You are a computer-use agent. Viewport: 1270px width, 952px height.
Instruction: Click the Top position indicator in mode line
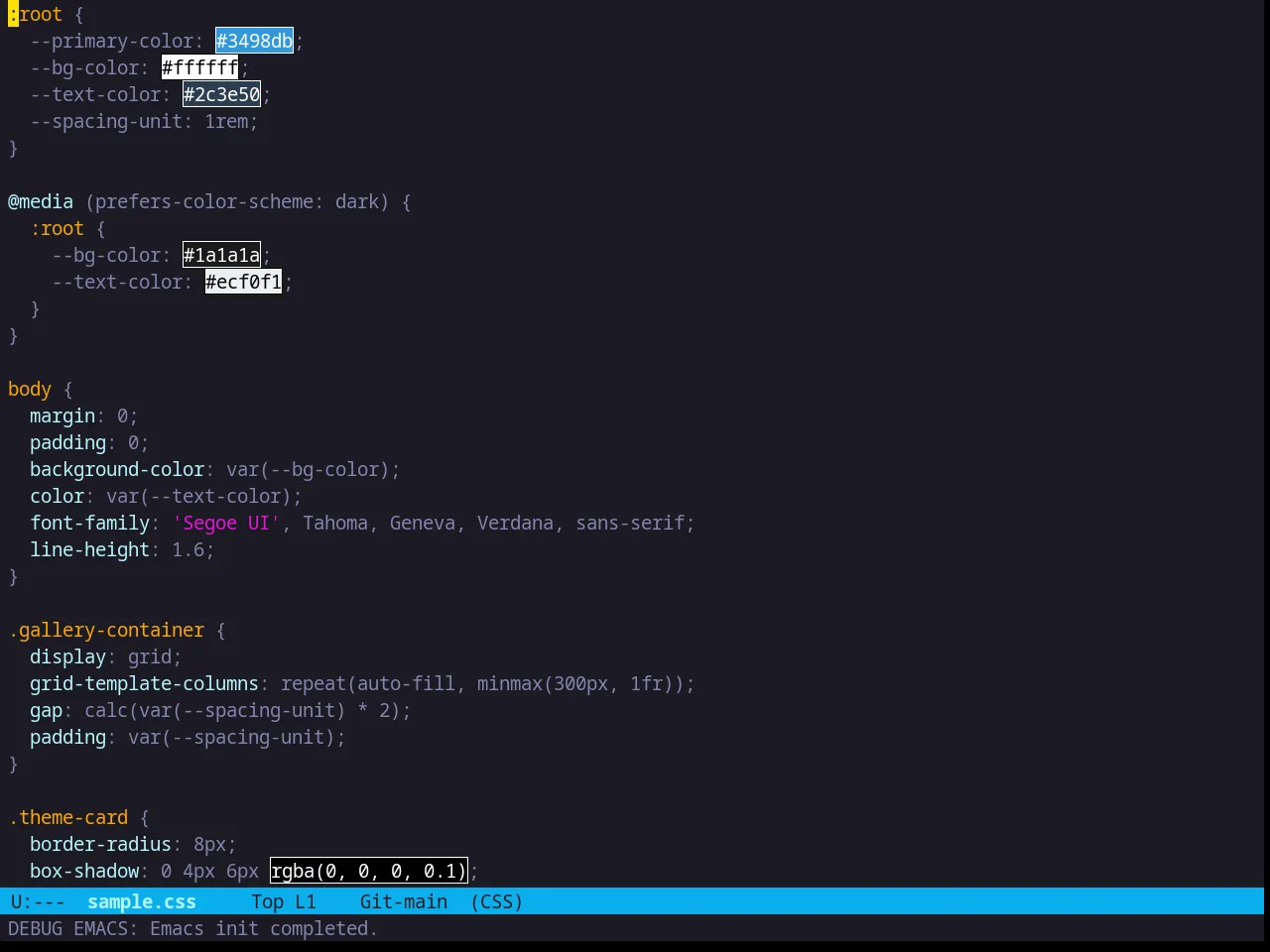[x=267, y=901]
